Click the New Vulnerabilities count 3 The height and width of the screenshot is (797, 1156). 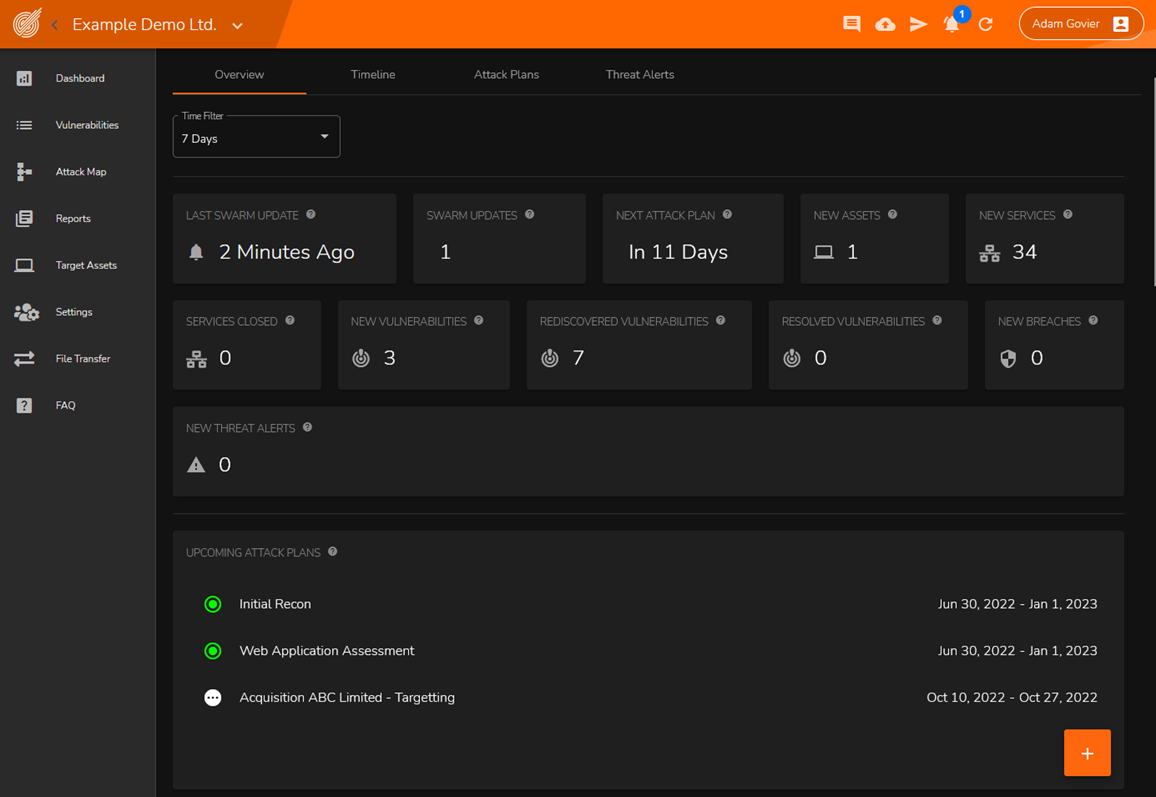389,358
